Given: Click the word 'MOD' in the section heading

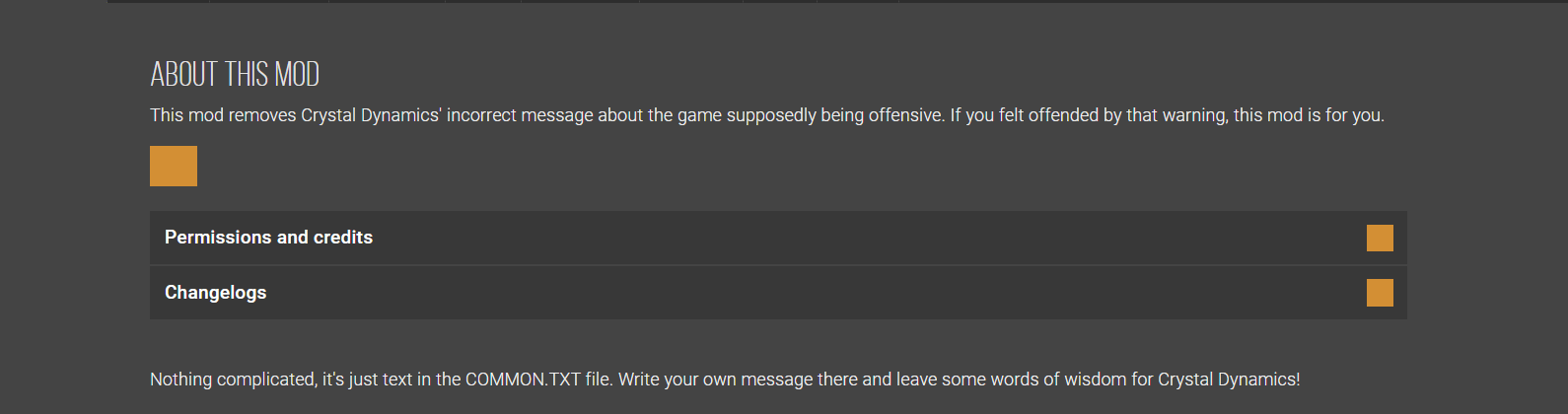Looking at the screenshot, I should pos(297,74).
